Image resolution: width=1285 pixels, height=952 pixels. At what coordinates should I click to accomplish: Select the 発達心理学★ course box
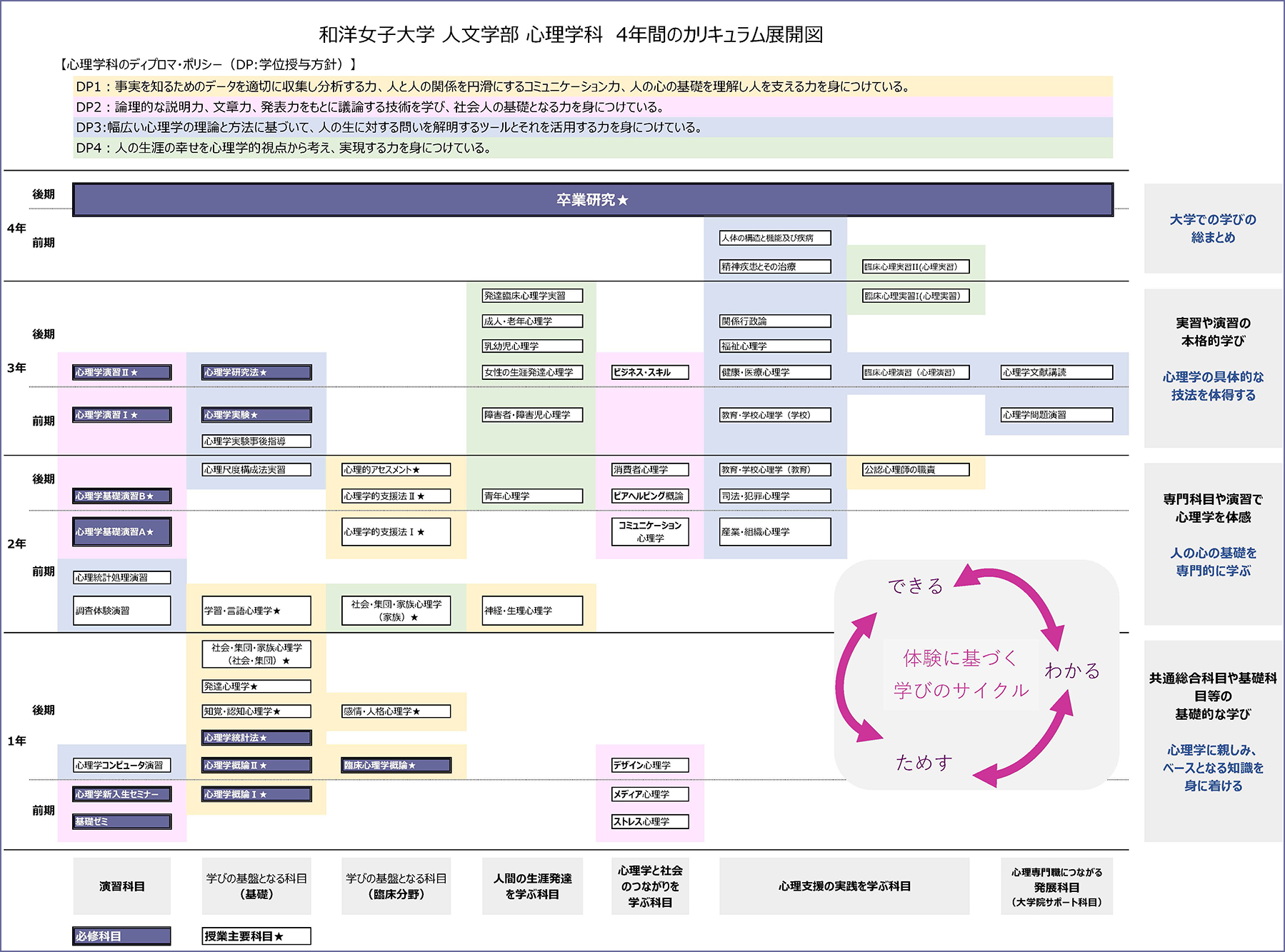click(256, 686)
